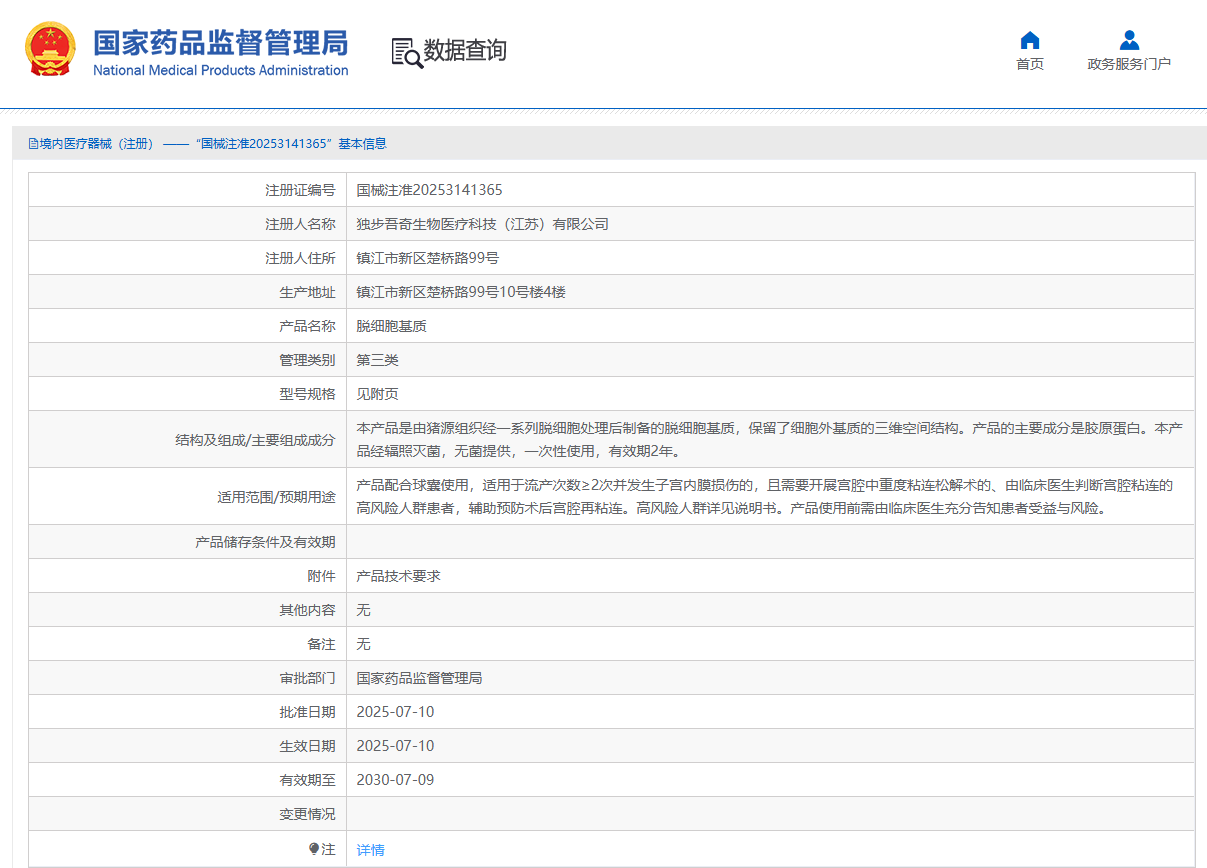Screen dimensions: 1207x868
Task: Click the product name 脱细胞基质 cell
Action: pos(391,326)
